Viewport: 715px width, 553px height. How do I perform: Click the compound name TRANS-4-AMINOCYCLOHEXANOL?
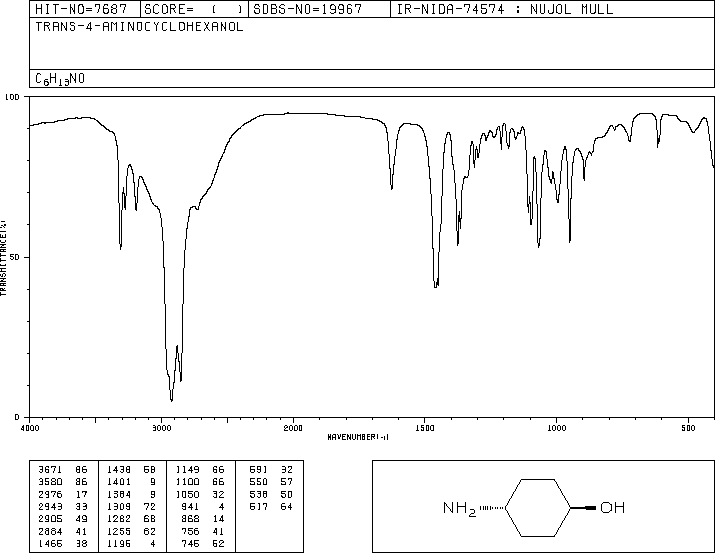[139, 27]
